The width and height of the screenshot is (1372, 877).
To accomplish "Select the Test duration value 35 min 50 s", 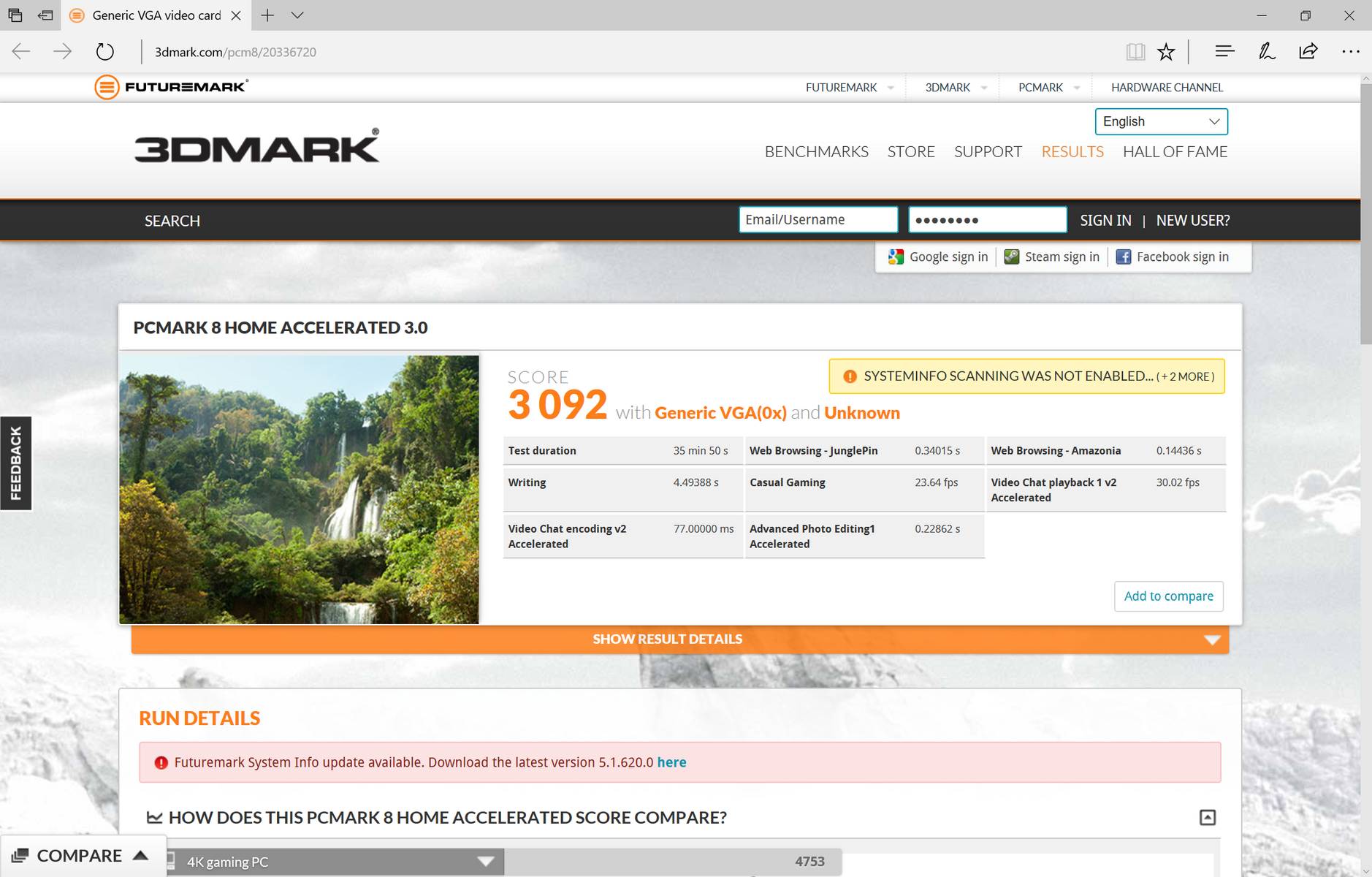I will pos(701,451).
